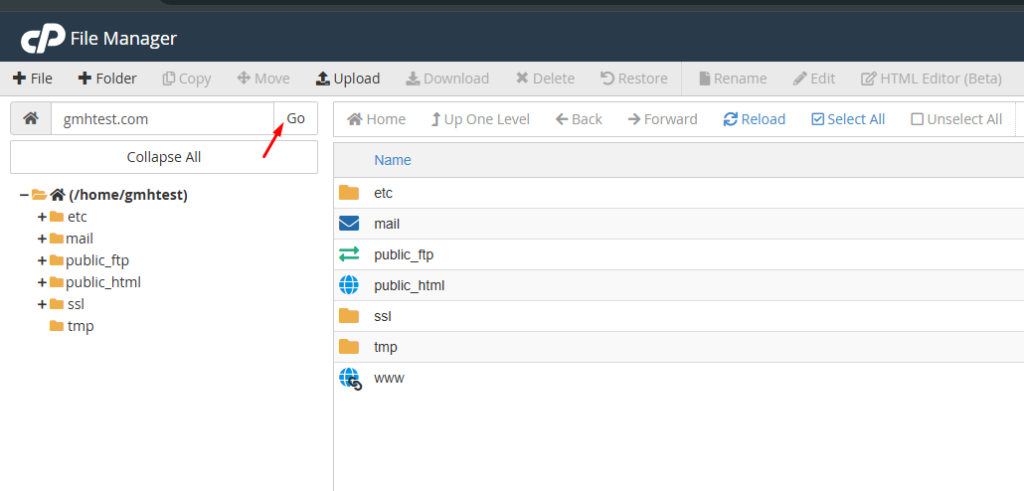Click Upload in the top toolbar
The height and width of the screenshot is (491, 1024).
[347, 78]
